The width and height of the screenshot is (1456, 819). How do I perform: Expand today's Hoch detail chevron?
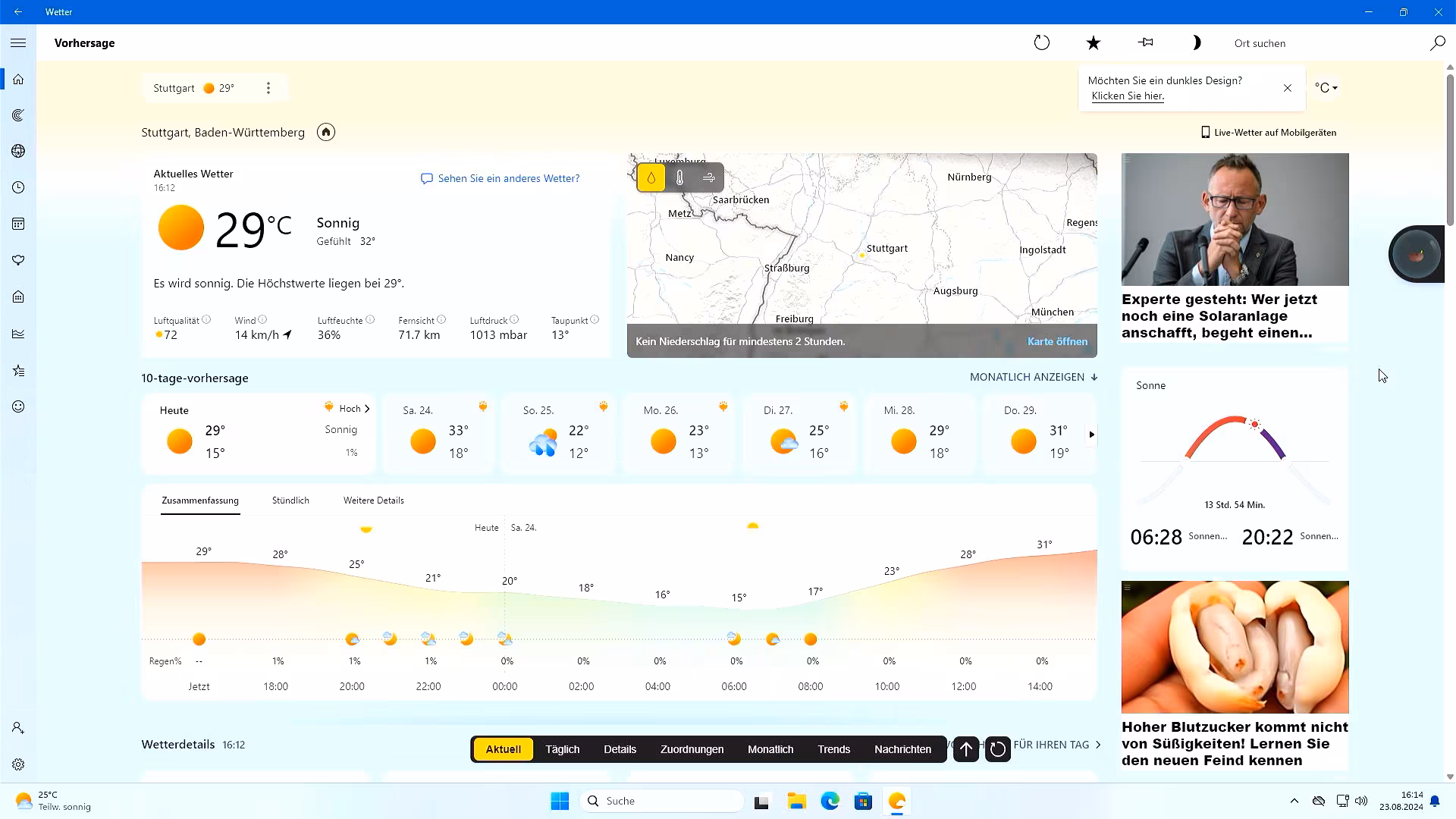(367, 409)
